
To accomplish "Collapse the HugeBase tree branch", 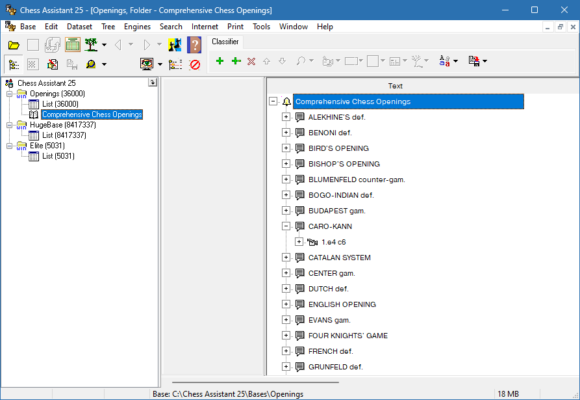I will click(9, 125).
